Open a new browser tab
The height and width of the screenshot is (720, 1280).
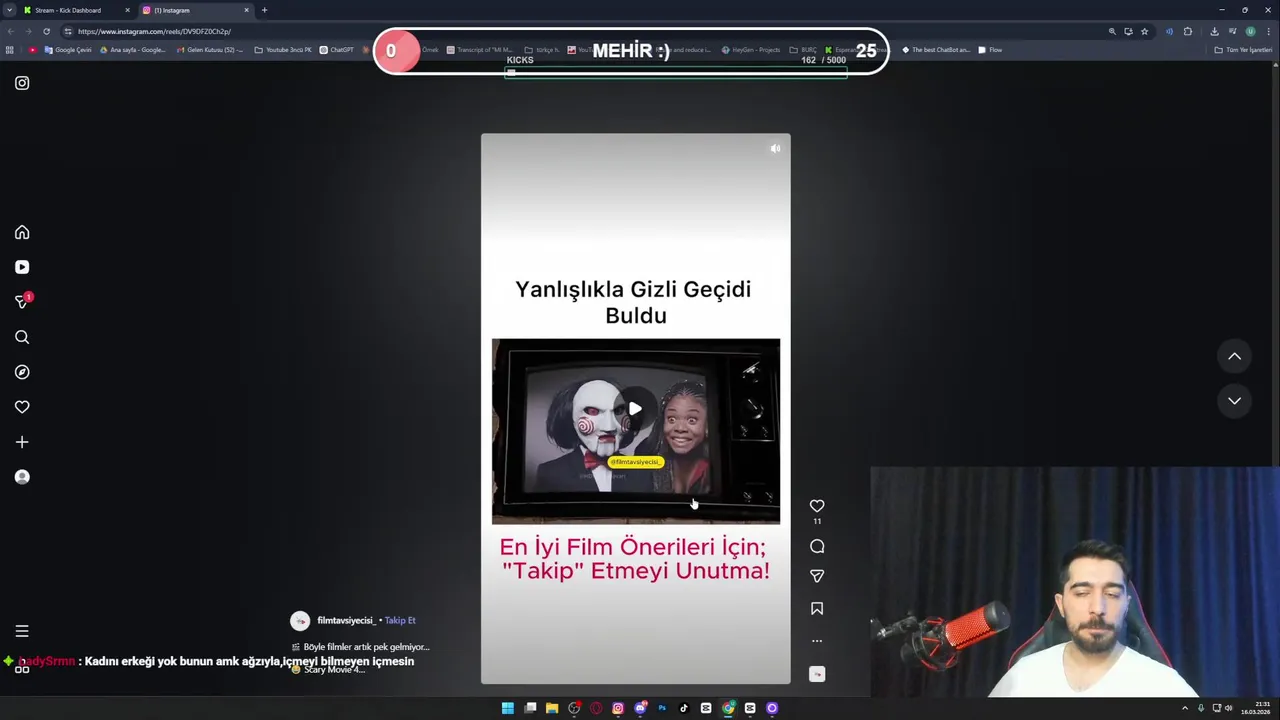tap(264, 10)
